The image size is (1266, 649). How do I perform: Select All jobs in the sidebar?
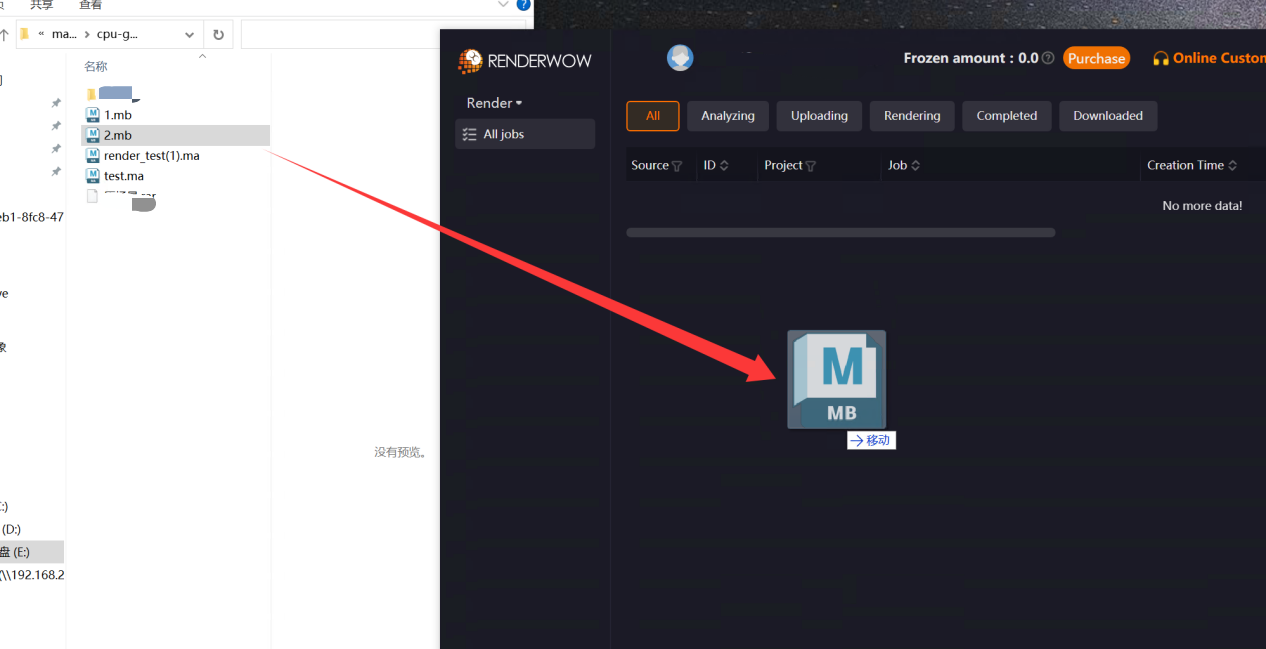click(x=525, y=134)
